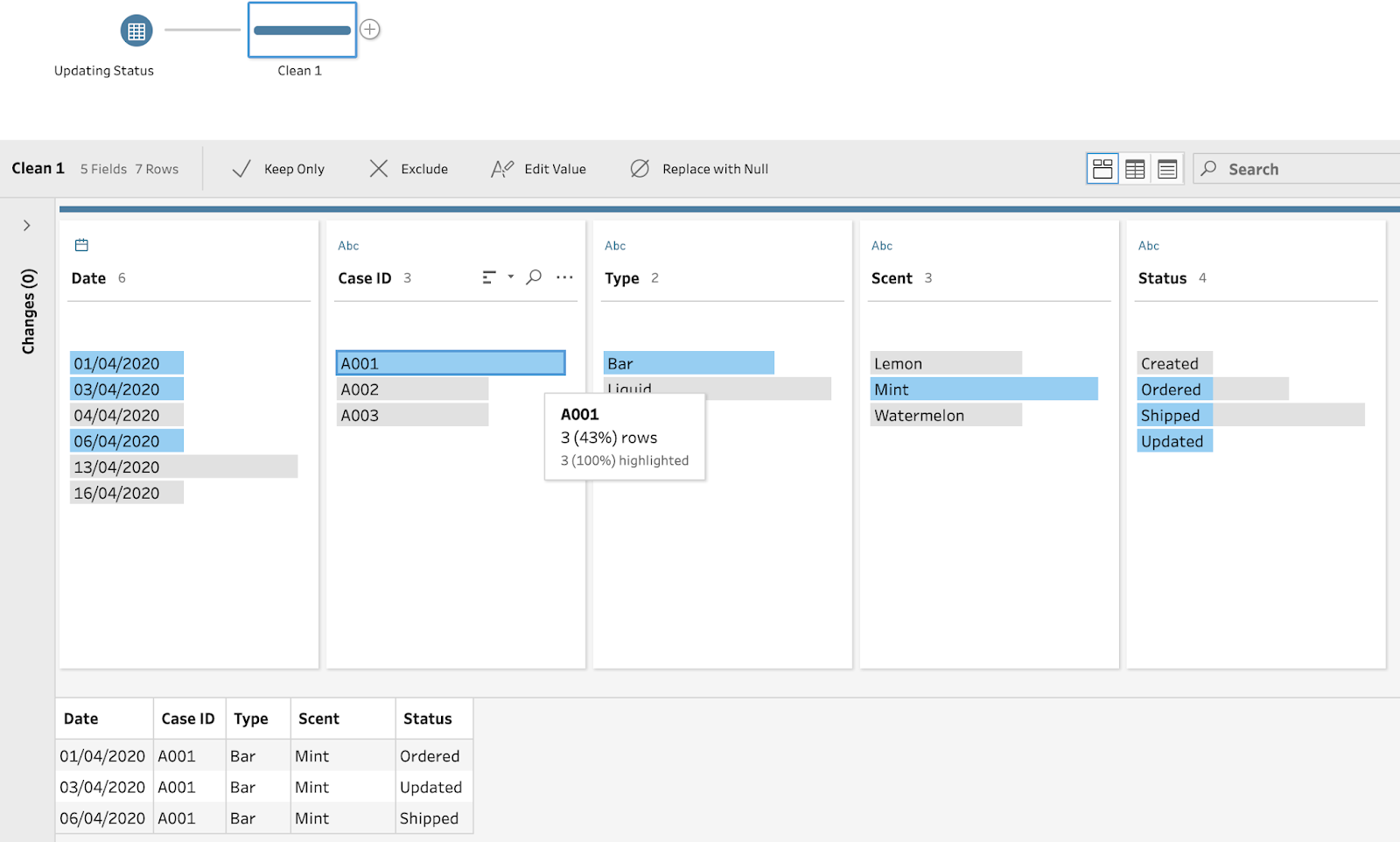
Task: Click the 03/04/2020 cell in data grid
Action: coord(102,787)
